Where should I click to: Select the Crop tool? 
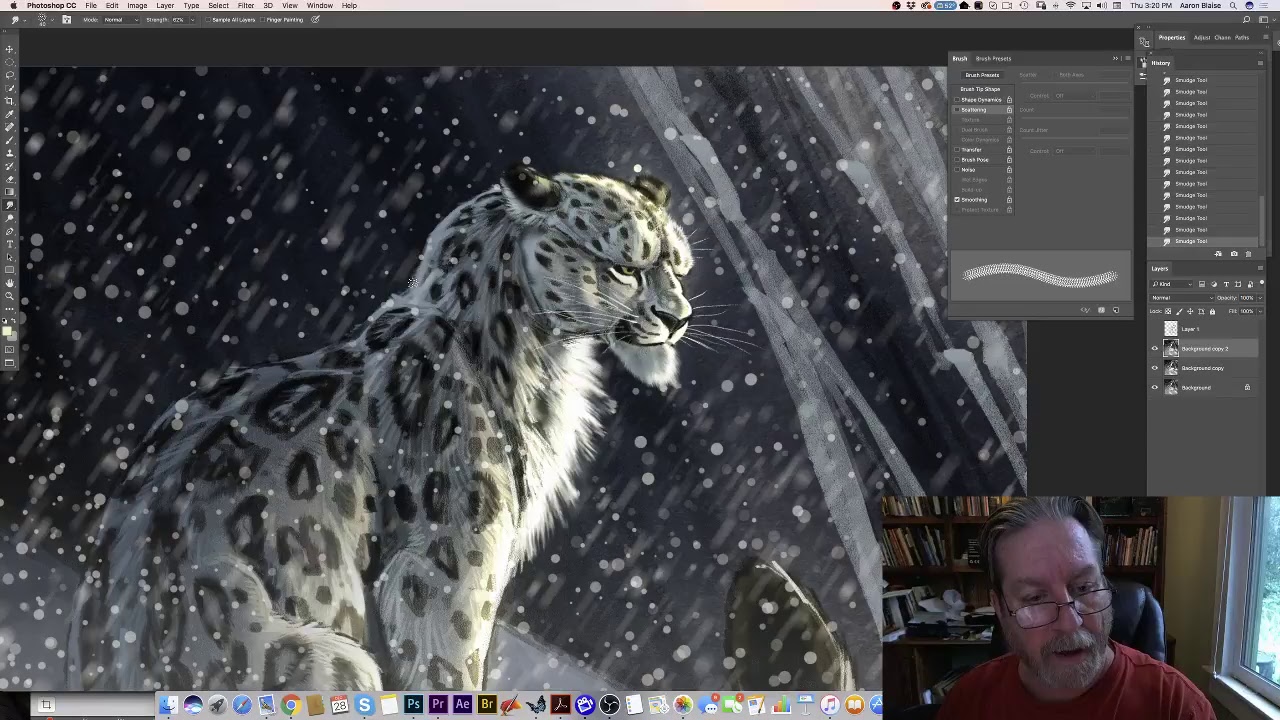click(x=10, y=101)
